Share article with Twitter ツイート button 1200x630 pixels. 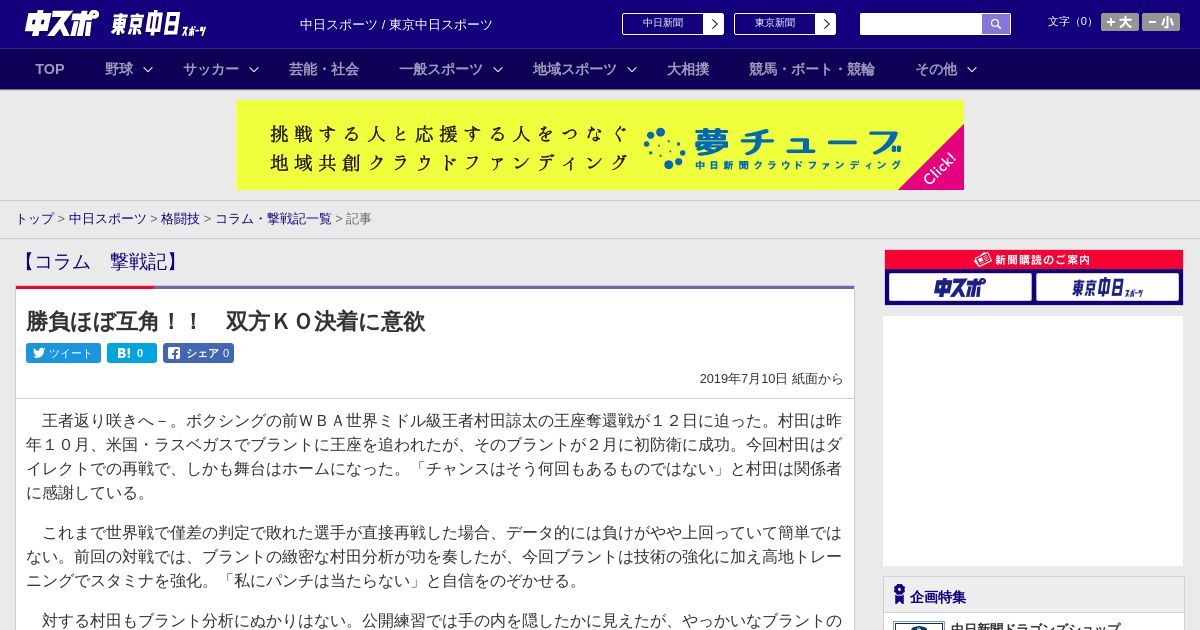click(63, 353)
